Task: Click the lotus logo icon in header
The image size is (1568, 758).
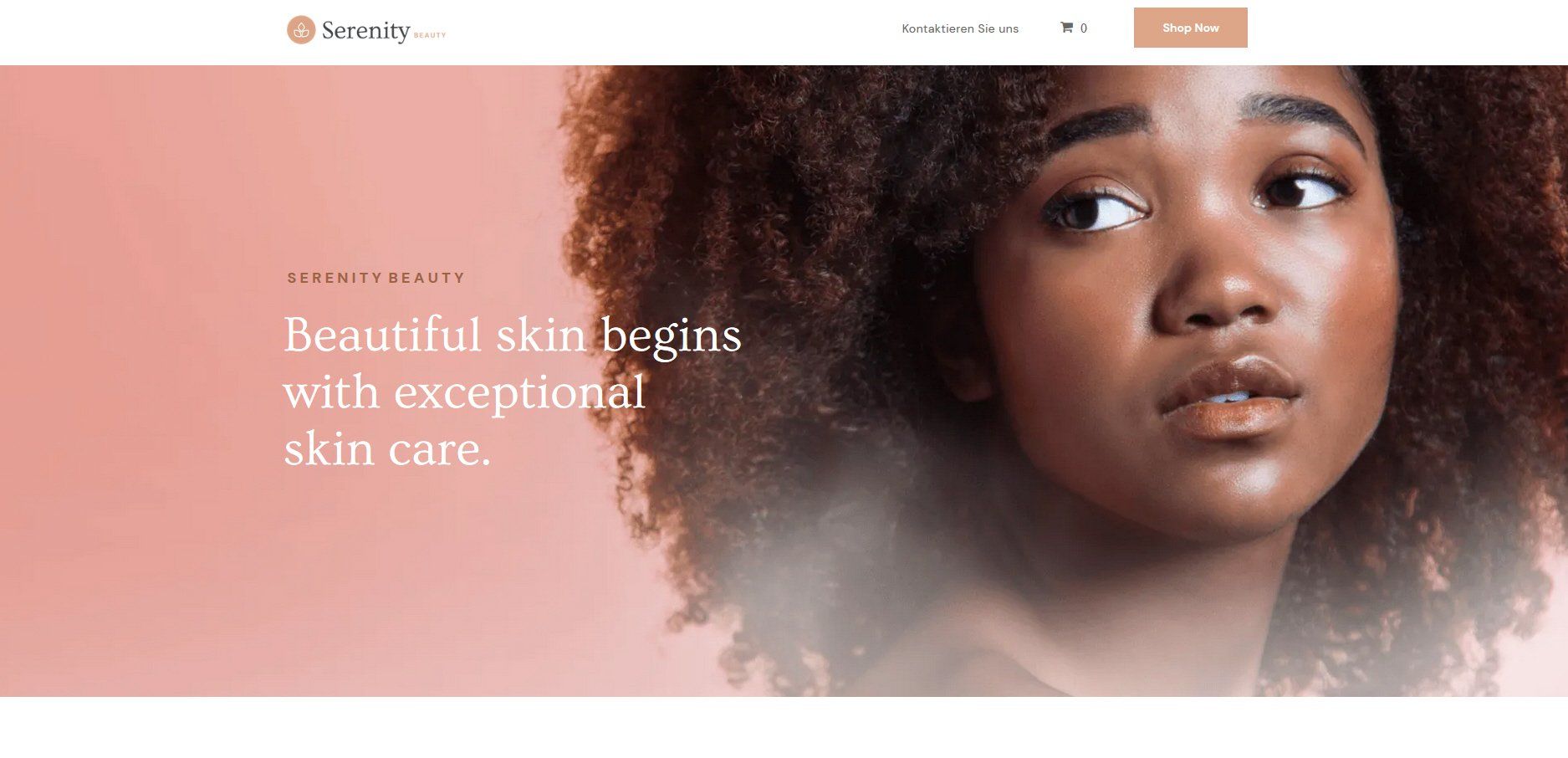Action: click(301, 30)
